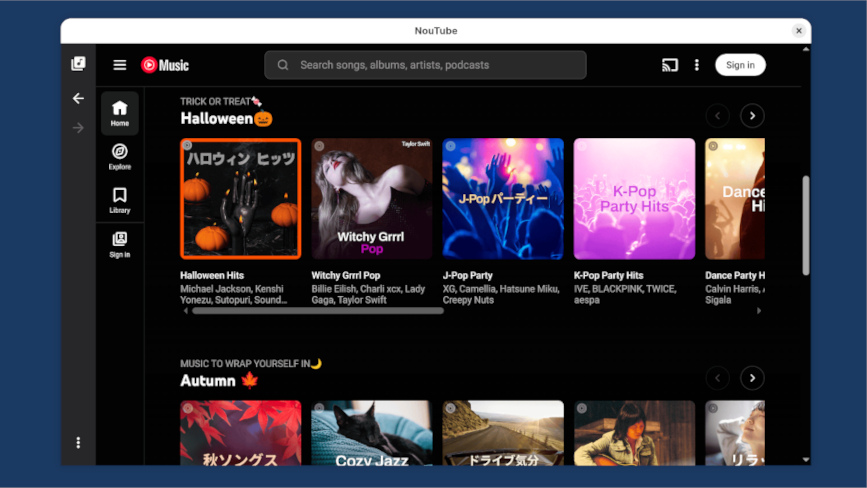Show next Halloween playlists with right chevron
Viewport: 867px width, 488px height.
point(752,116)
